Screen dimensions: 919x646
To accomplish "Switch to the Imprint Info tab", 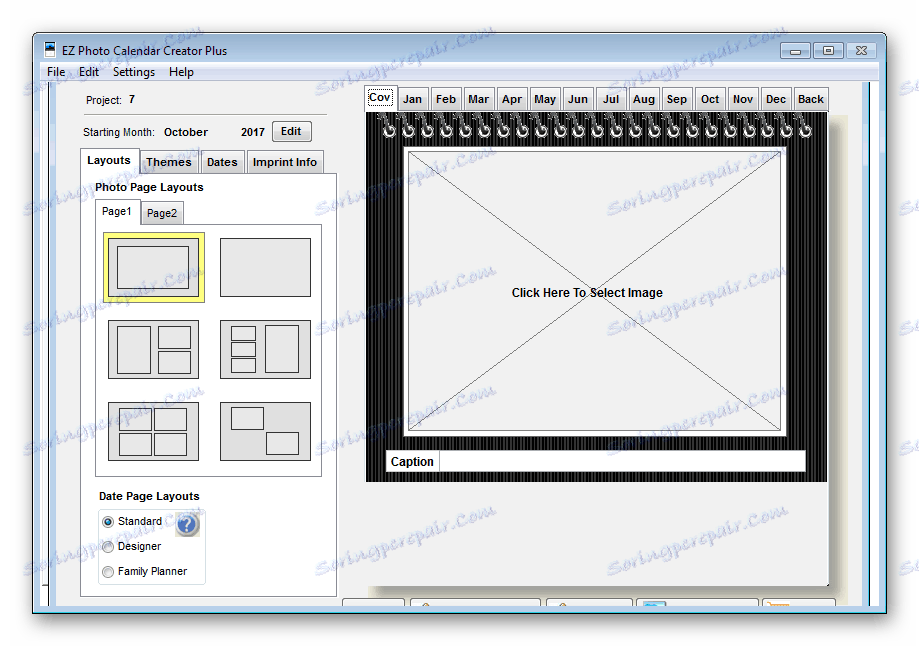I will tap(285, 162).
